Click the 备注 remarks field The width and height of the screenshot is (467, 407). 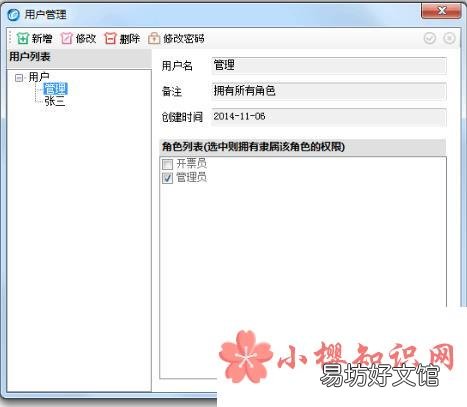329,91
